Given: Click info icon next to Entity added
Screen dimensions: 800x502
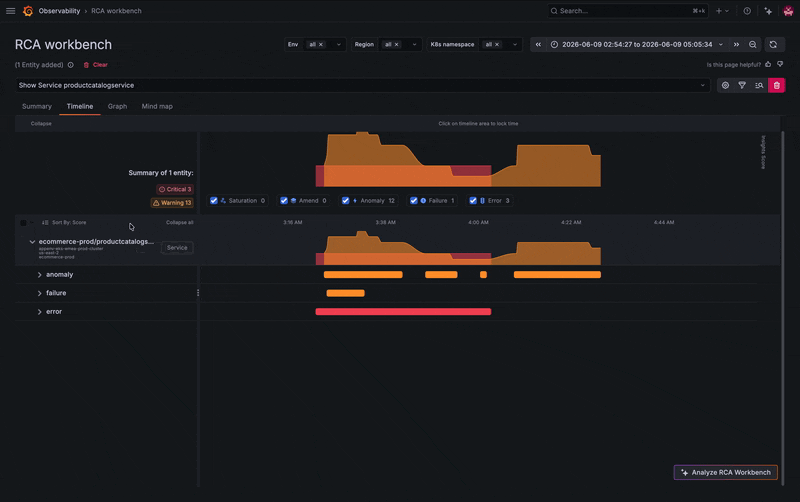Looking at the screenshot, I should click(71, 65).
